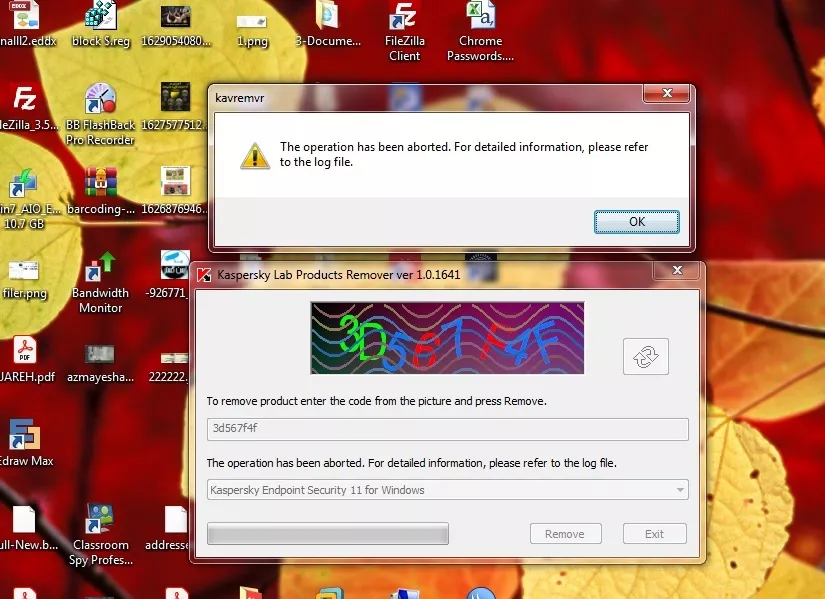The width and height of the screenshot is (825, 599).
Task: Click the Remove button
Action: (565, 534)
